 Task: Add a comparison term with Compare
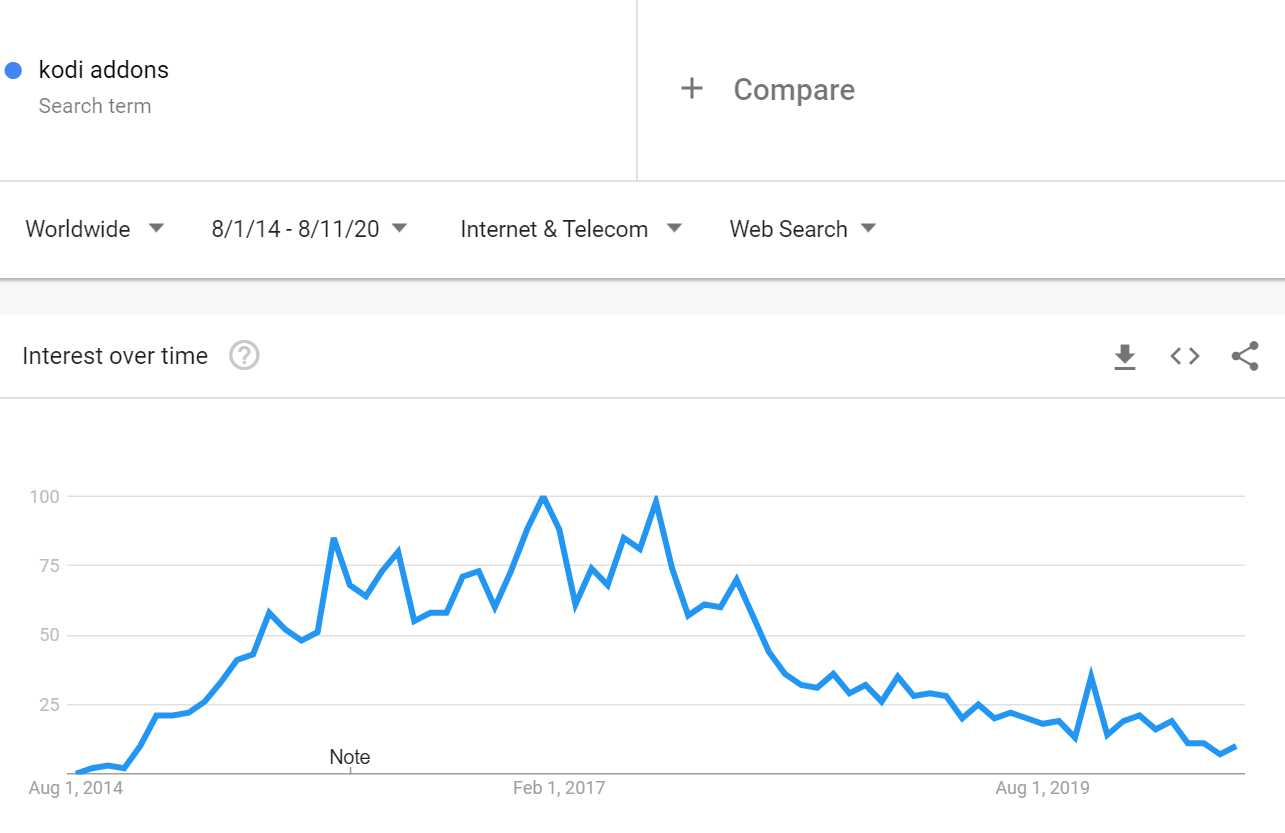tap(794, 89)
